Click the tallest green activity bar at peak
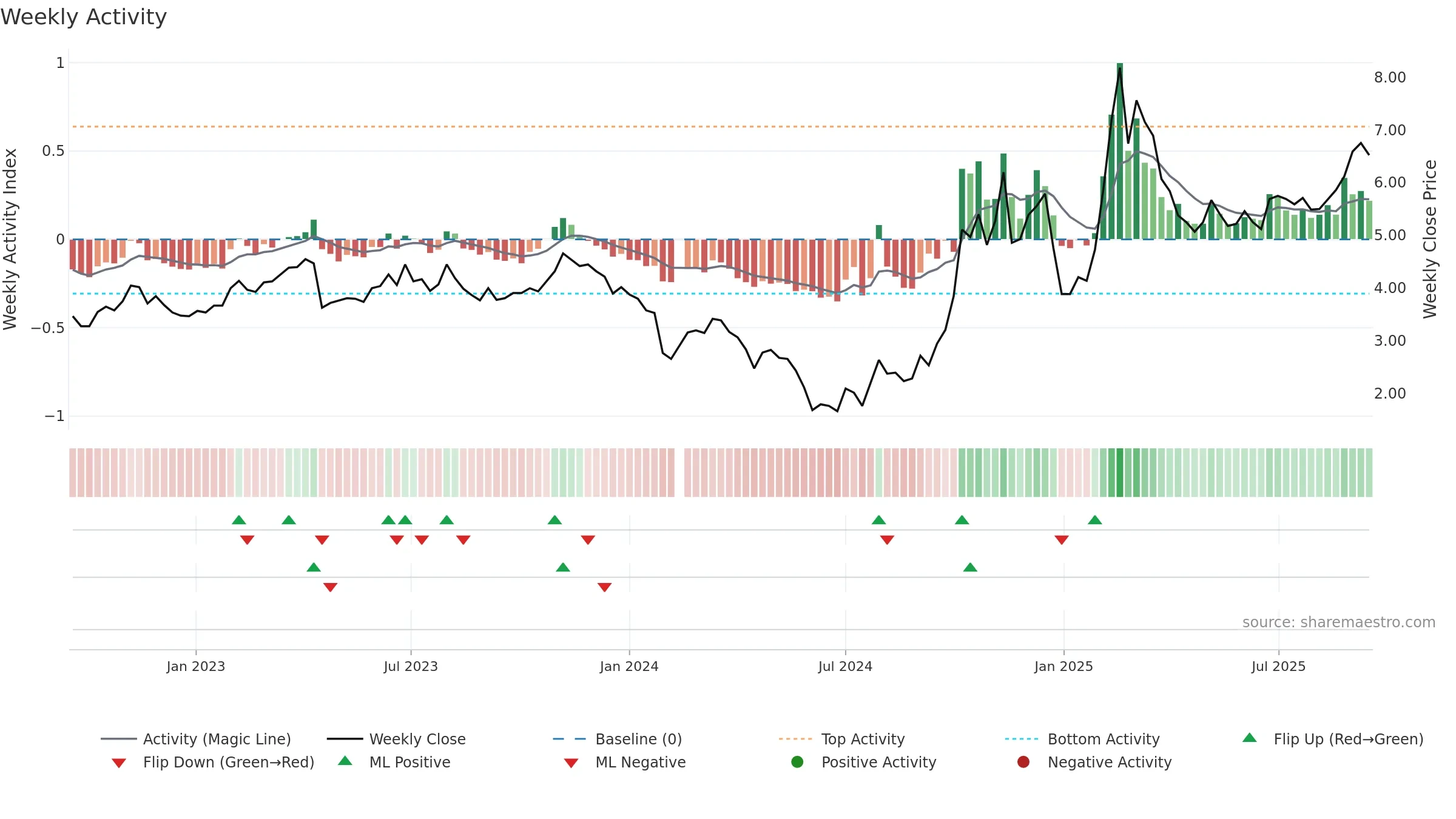The width and height of the screenshot is (1456, 819). click(1120, 151)
